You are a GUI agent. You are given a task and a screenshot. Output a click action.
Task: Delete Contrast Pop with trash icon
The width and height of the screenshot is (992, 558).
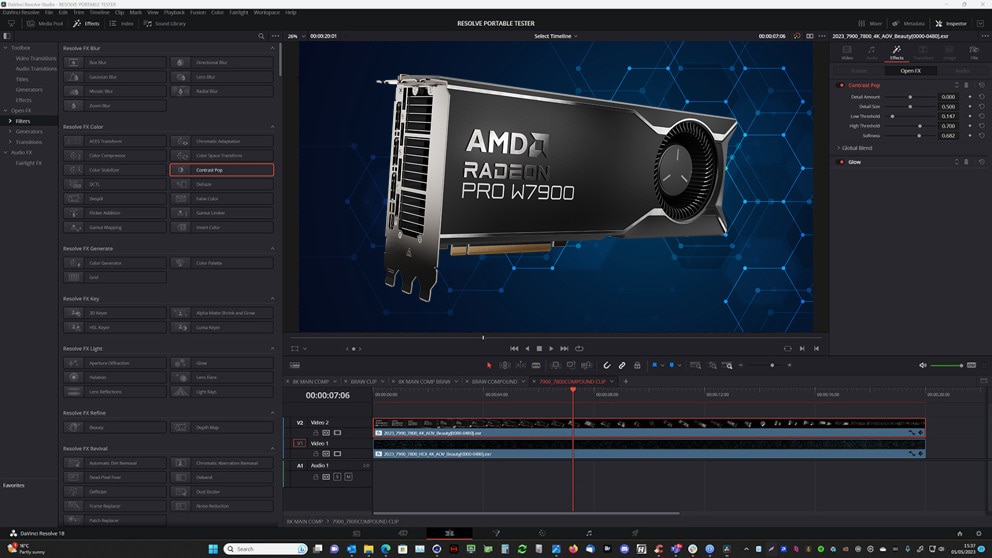click(966, 85)
